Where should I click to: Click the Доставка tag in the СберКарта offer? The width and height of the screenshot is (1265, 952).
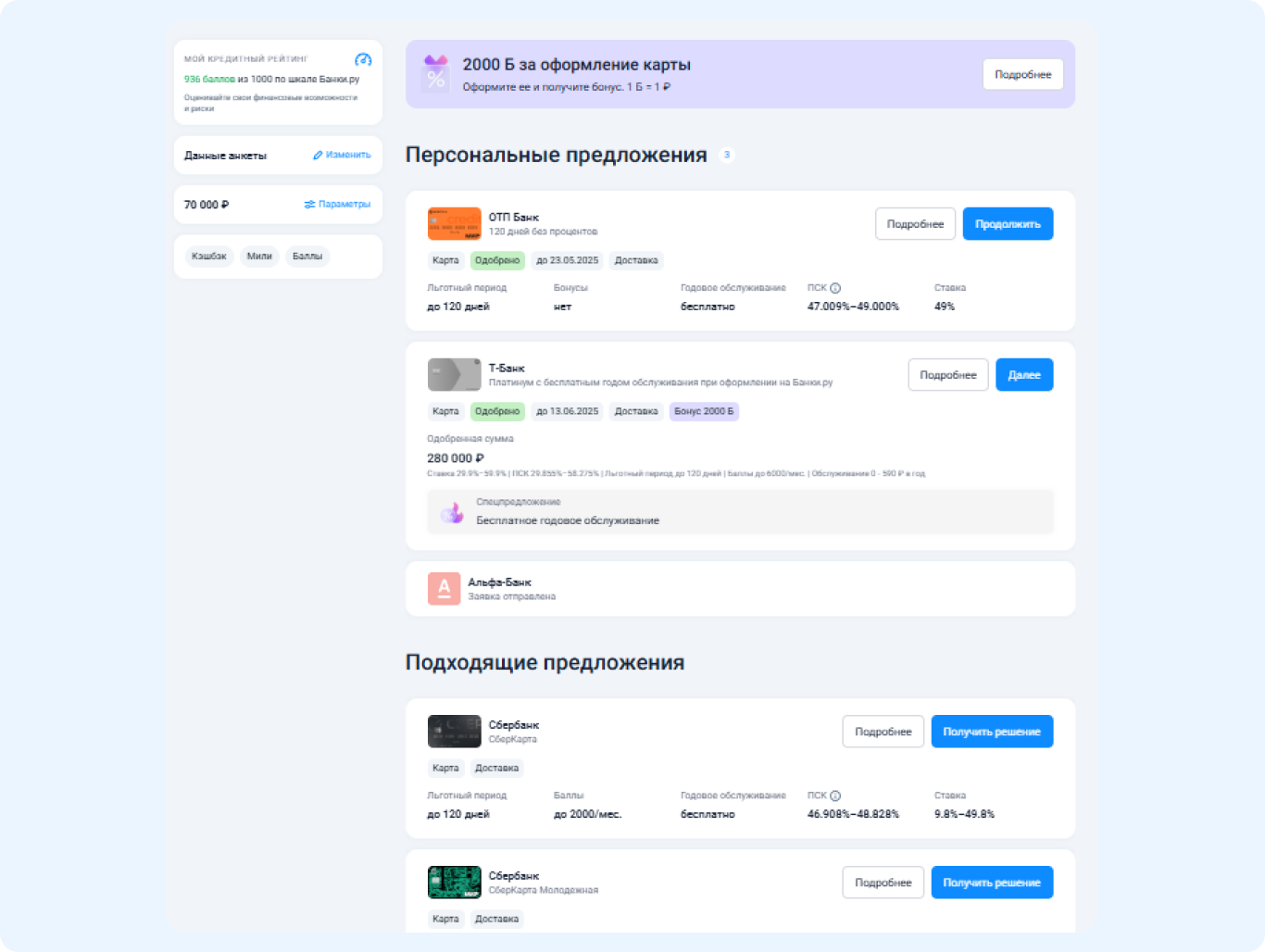496,768
